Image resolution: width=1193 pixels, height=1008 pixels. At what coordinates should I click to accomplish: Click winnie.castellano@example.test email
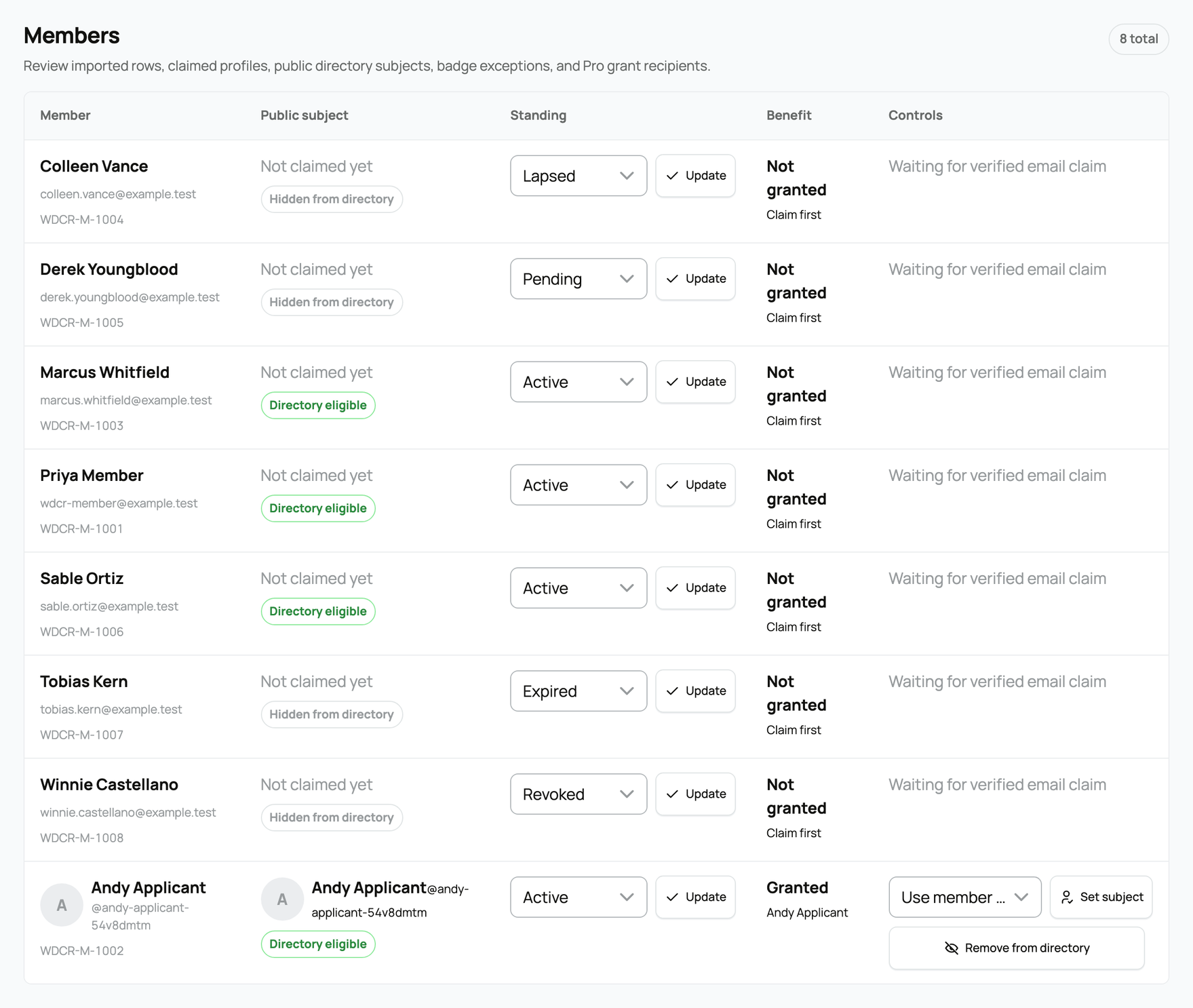click(128, 813)
